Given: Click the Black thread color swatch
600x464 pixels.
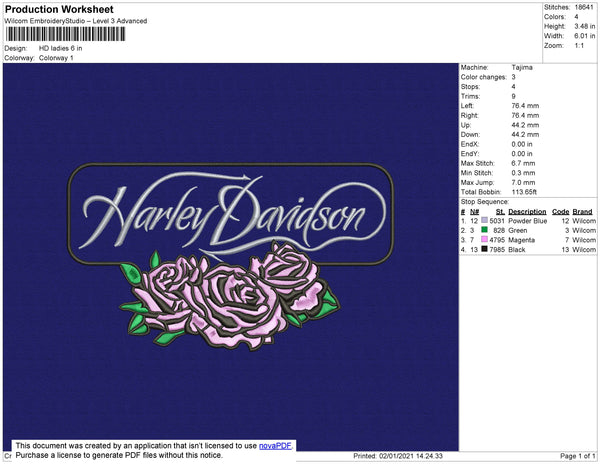Looking at the screenshot, I should pos(484,249).
